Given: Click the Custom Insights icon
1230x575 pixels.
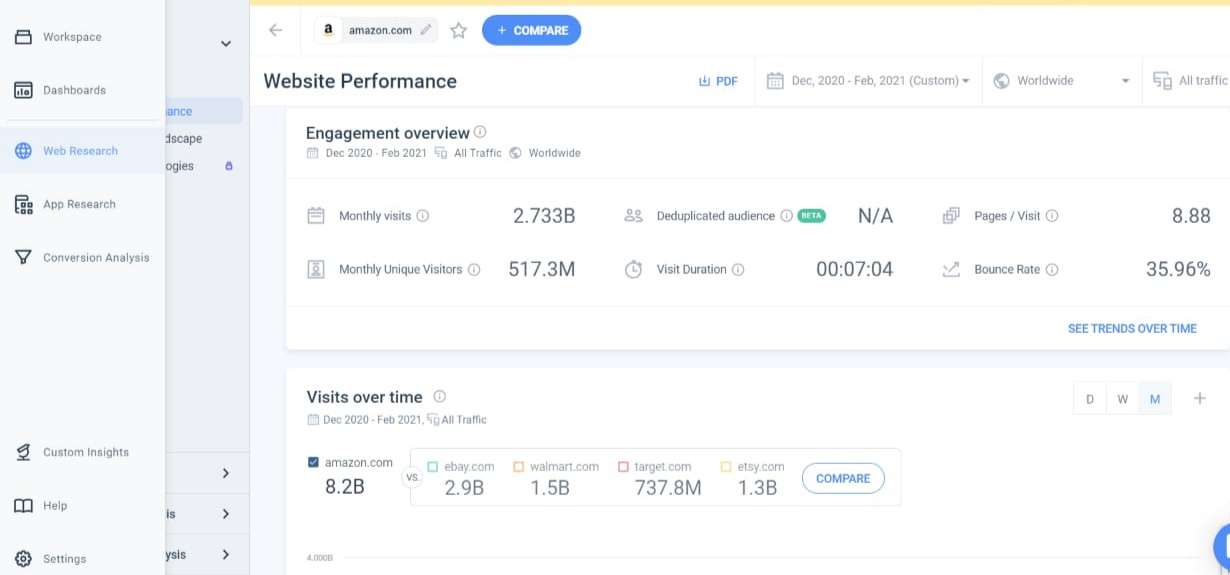Looking at the screenshot, I should [x=23, y=452].
